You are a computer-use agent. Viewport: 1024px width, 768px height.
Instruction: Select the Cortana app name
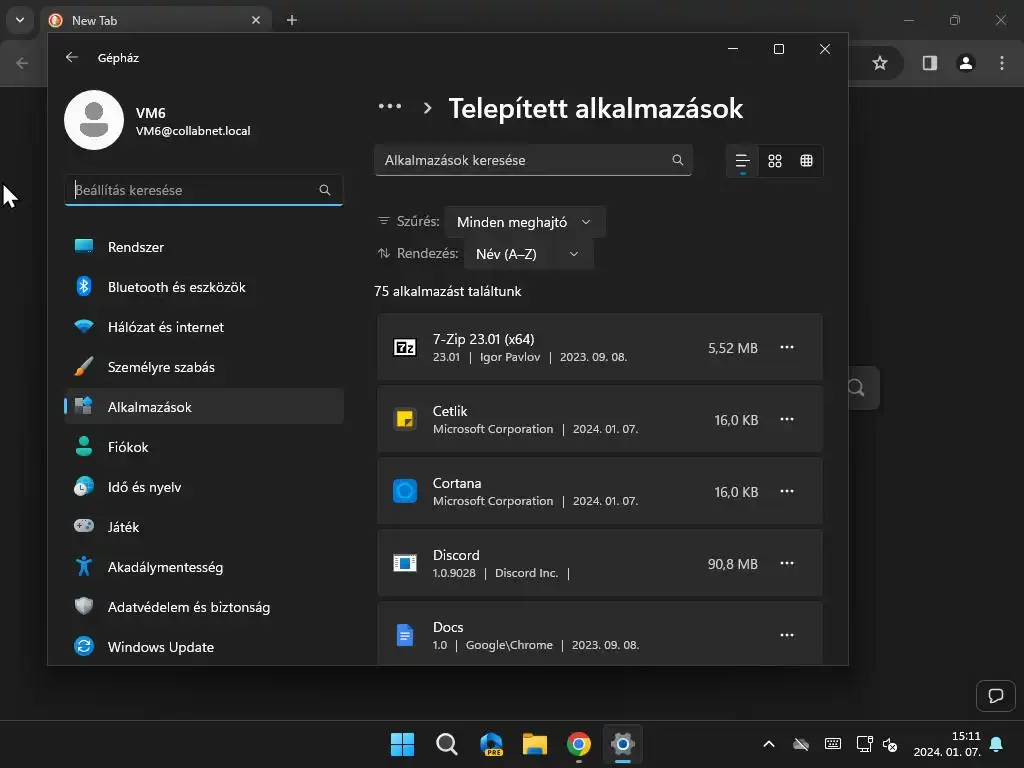(x=456, y=483)
